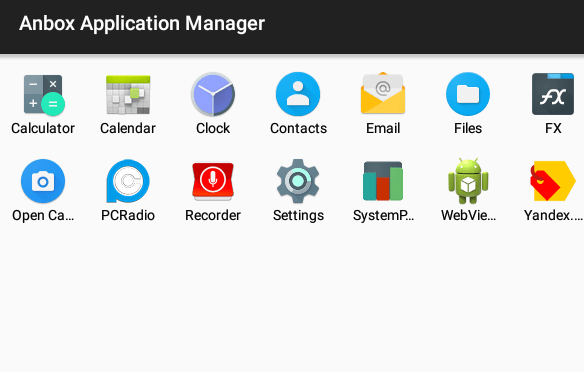Click the 'SystemP...' label
This screenshot has height=372, width=584.
[383, 216]
